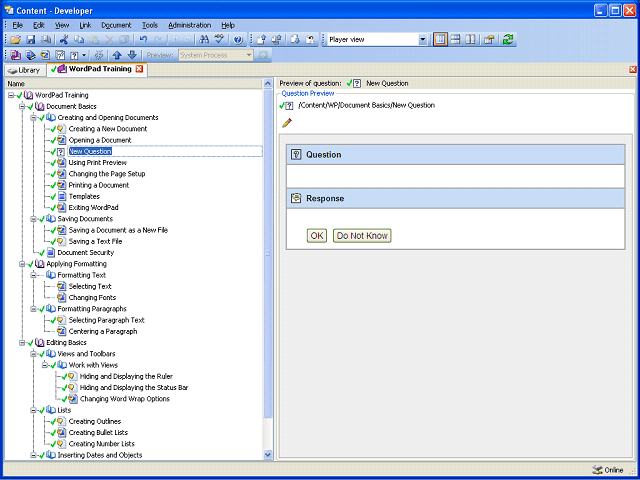
Task: Collapse the Document Basics node
Action: point(22,107)
